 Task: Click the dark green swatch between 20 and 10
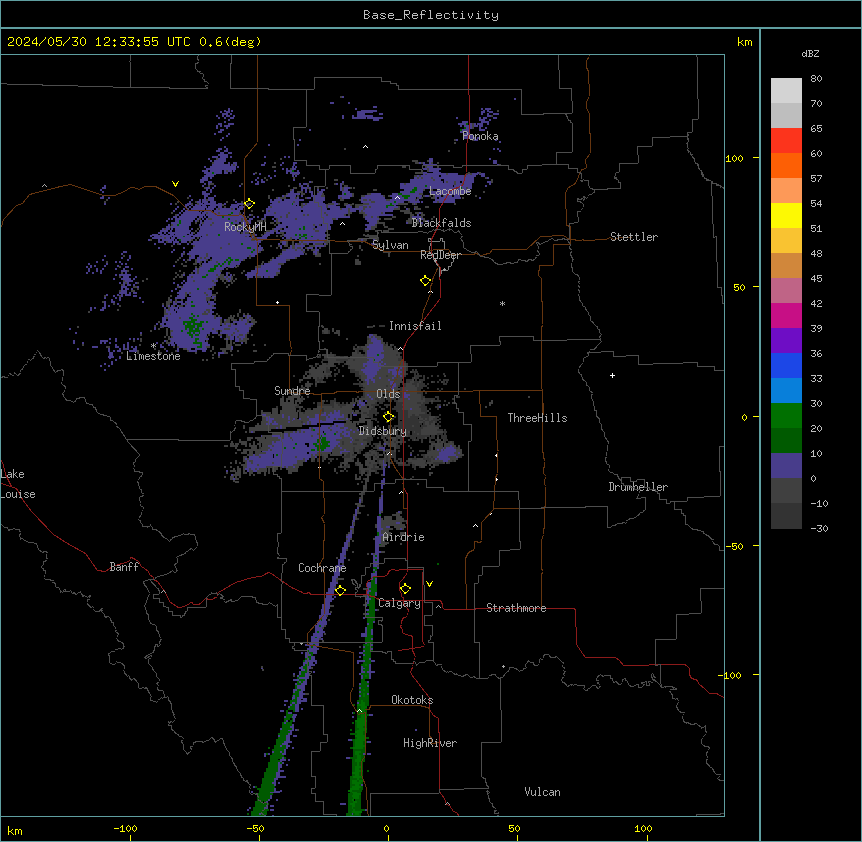coord(786,441)
